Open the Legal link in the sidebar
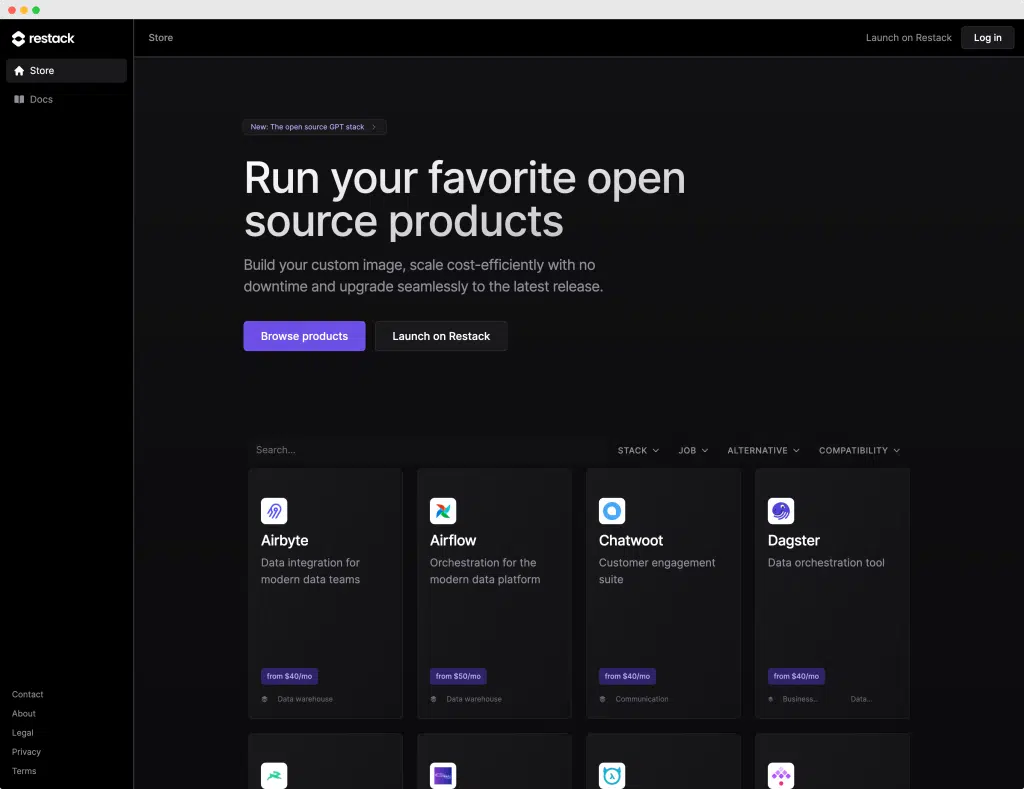 (x=22, y=733)
